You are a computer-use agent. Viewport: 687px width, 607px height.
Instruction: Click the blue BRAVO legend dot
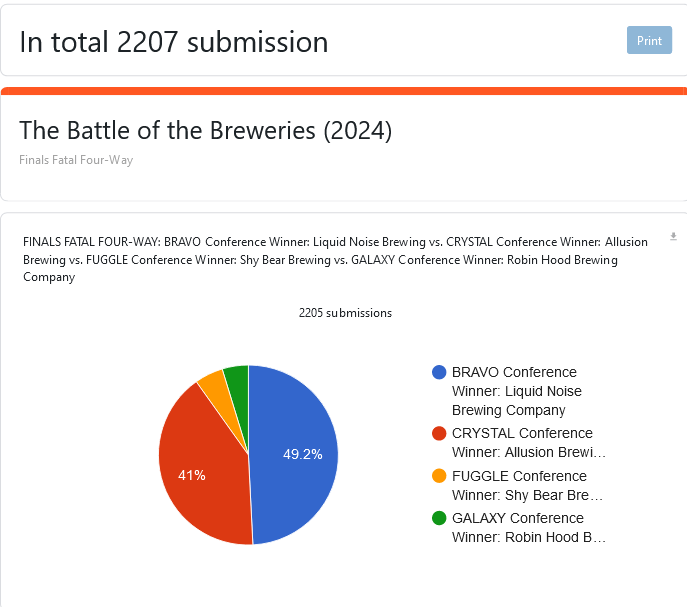439,372
